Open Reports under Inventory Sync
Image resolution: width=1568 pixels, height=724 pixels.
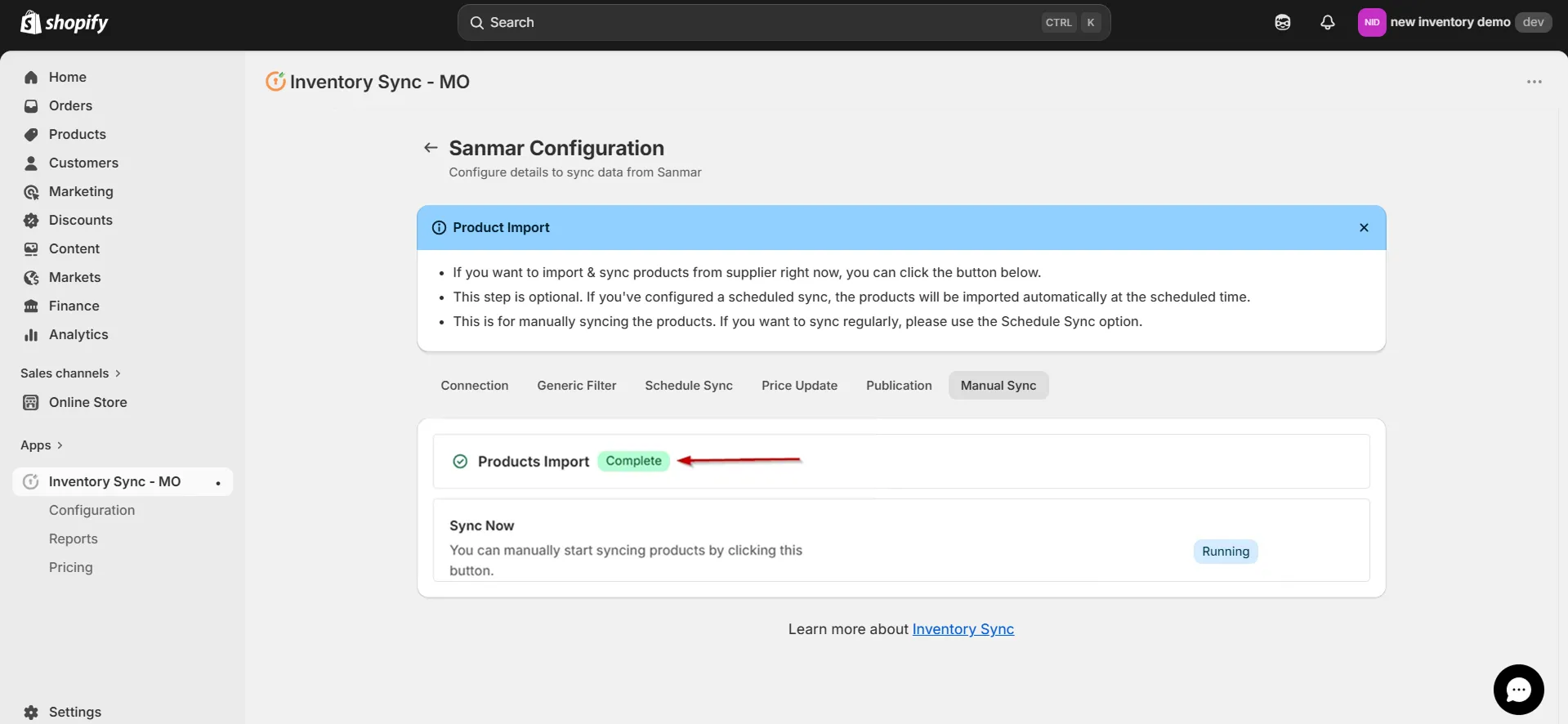pyautogui.click(x=74, y=539)
